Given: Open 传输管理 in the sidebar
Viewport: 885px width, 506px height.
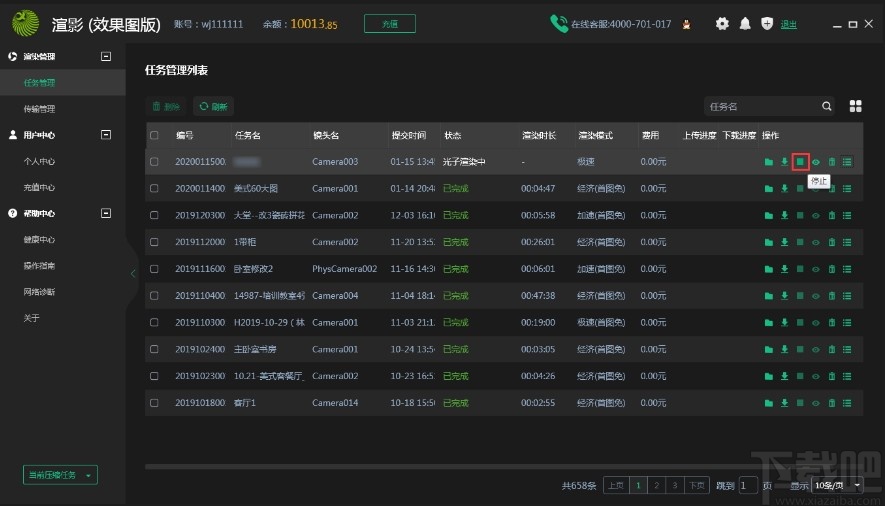Looking at the screenshot, I should coord(40,109).
